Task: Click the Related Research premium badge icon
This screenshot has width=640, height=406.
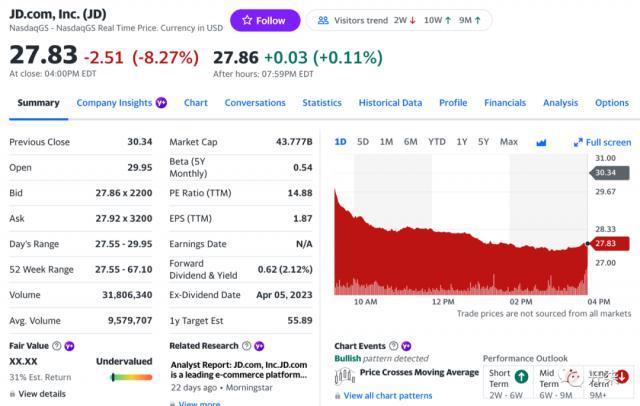Action: tap(258, 346)
